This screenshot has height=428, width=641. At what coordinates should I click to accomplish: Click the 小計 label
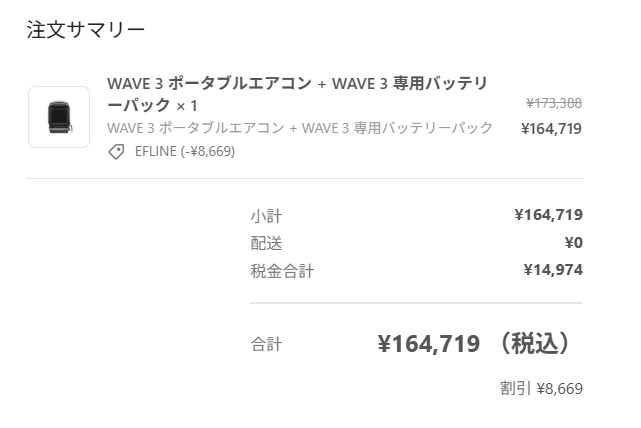[x=266, y=216]
